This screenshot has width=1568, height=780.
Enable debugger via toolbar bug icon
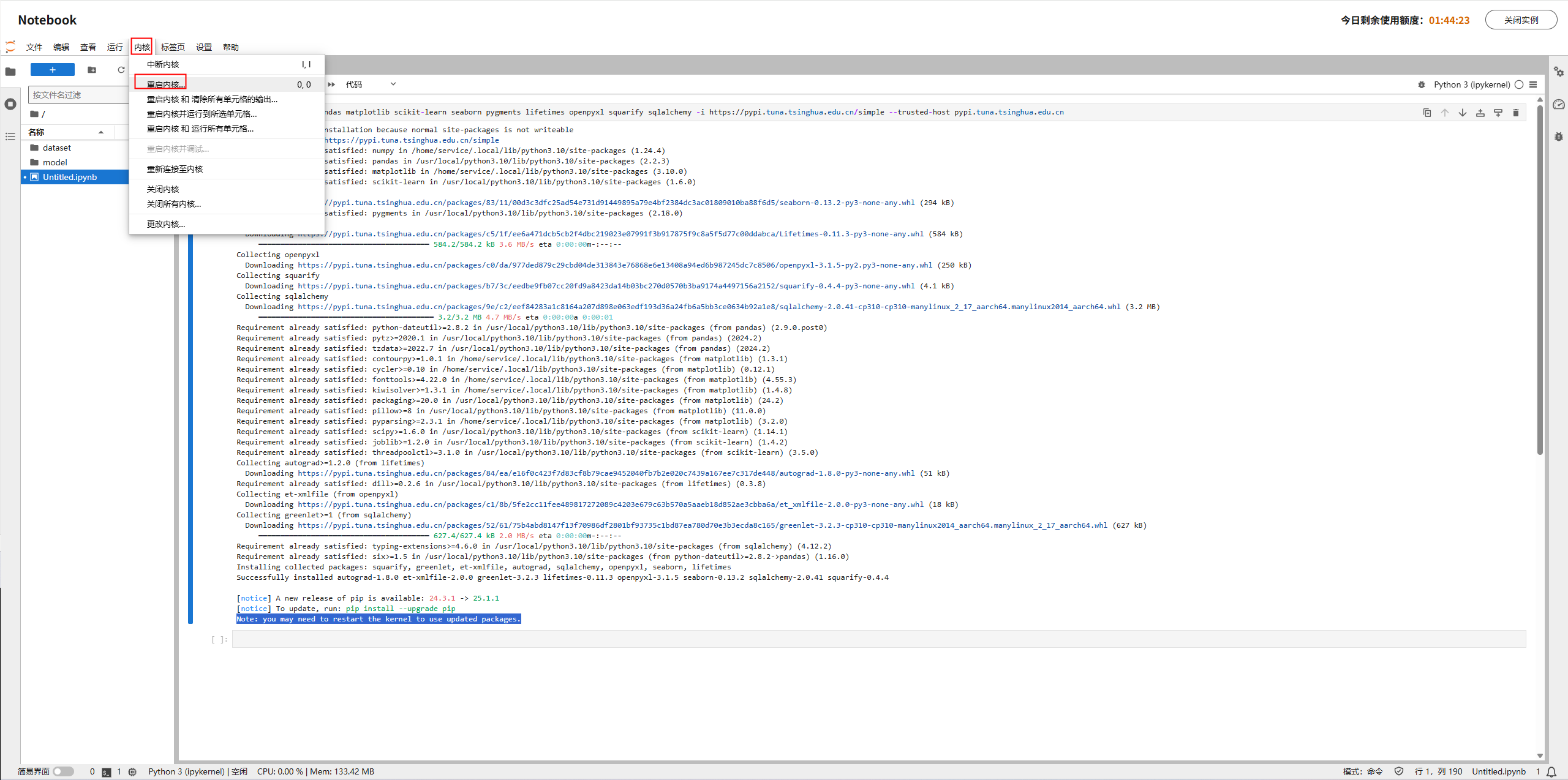coord(1422,84)
